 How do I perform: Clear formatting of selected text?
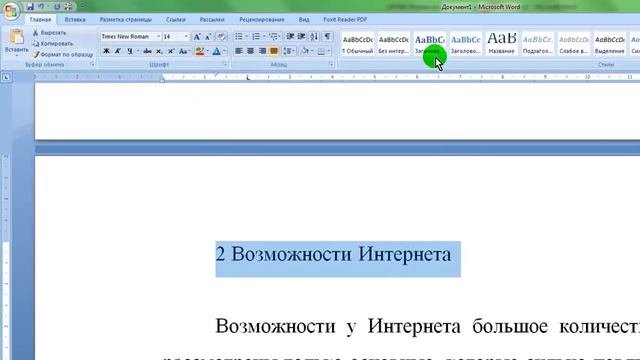(221, 37)
